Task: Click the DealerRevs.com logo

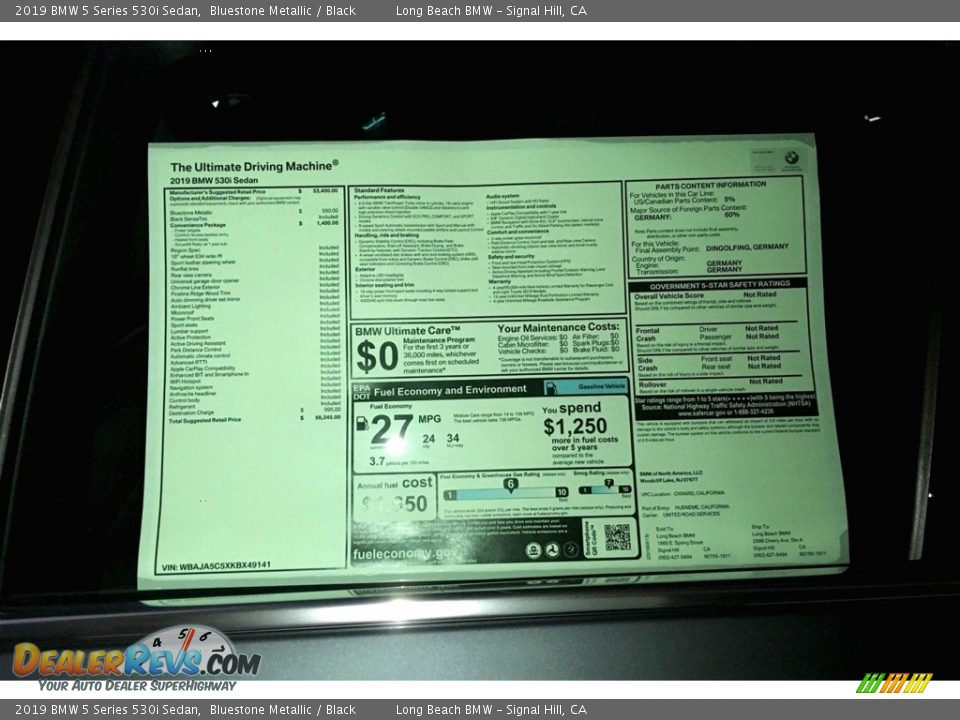Action: point(136,662)
